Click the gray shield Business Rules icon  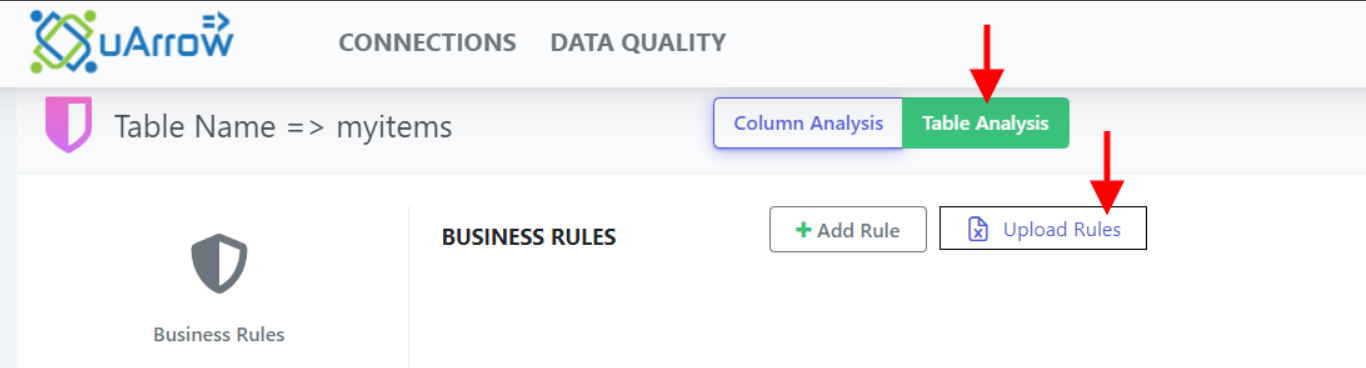pyautogui.click(x=219, y=264)
